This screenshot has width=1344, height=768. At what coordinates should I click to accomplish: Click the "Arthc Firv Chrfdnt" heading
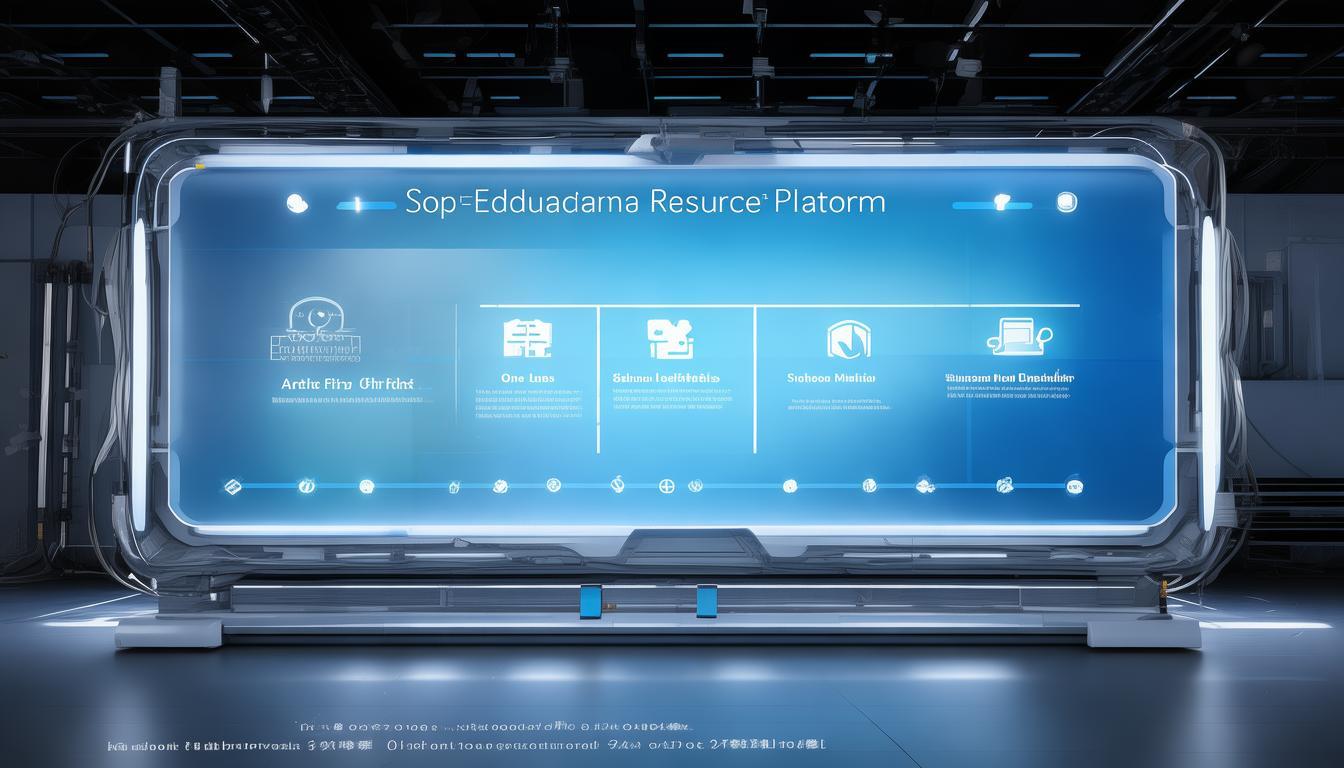pos(348,383)
